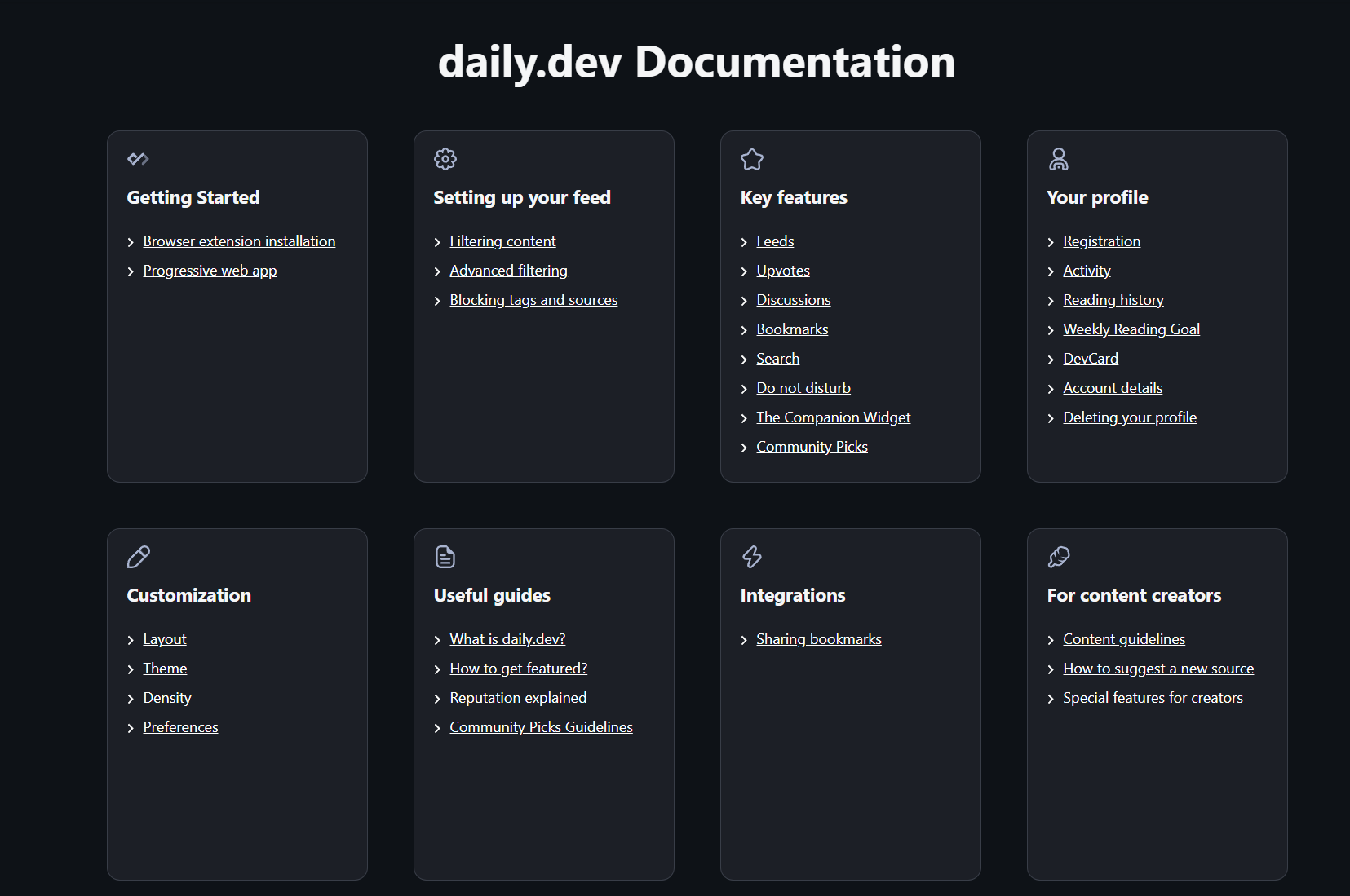Screen dimensions: 1350x896
Task: Select the star icon for Key features
Action: click(x=752, y=159)
